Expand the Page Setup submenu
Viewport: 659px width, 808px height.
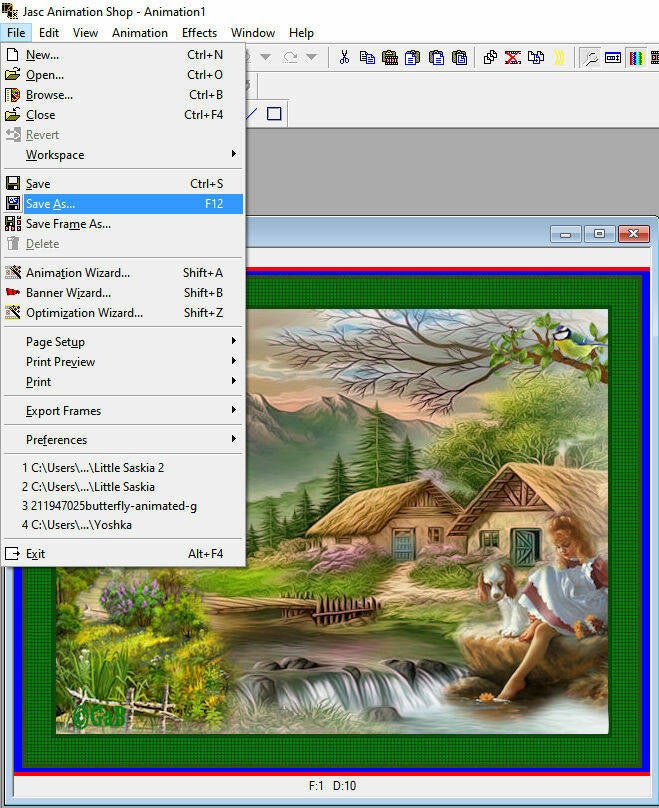click(x=123, y=342)
